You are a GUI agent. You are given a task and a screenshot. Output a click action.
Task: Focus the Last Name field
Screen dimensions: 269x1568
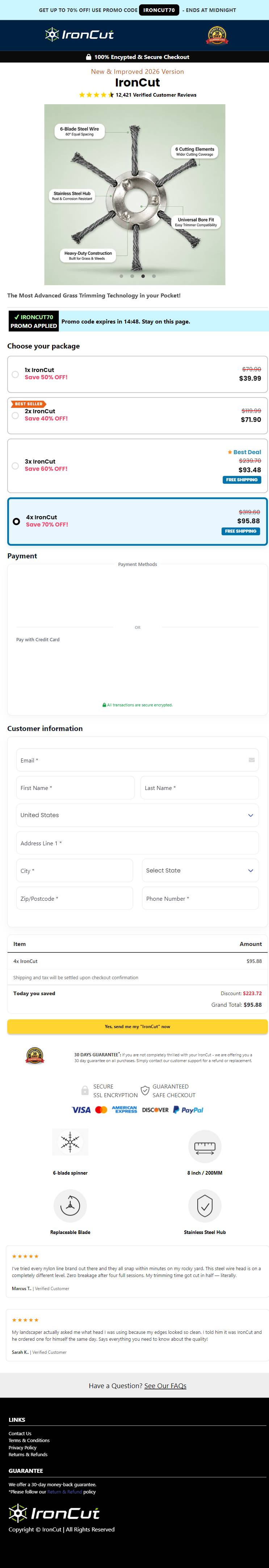(x=199, y=788)
